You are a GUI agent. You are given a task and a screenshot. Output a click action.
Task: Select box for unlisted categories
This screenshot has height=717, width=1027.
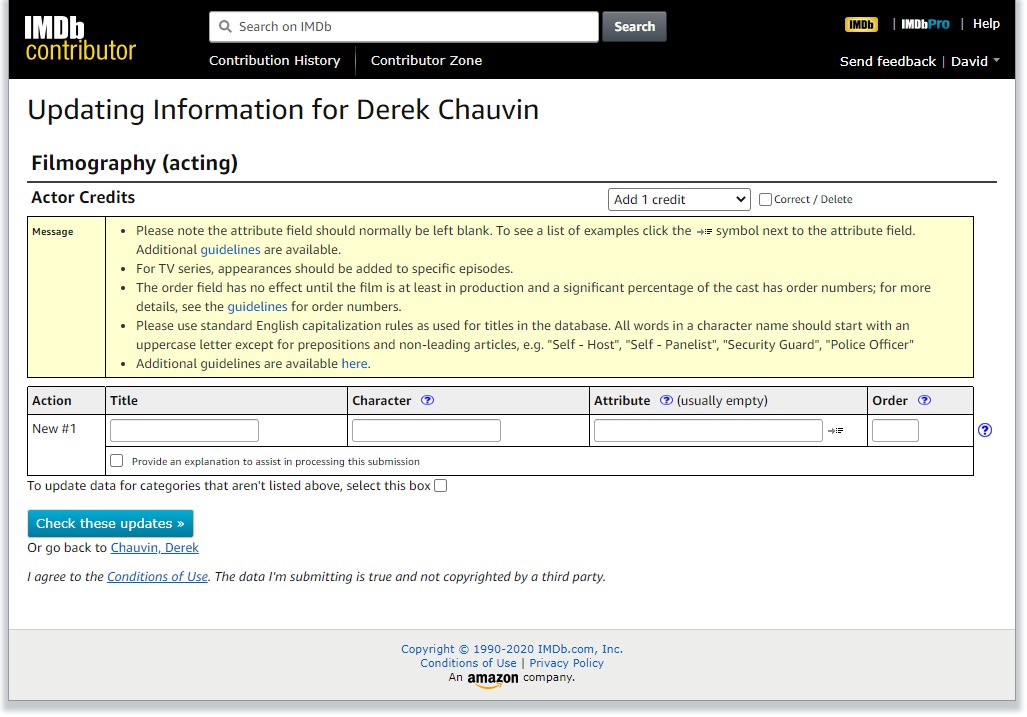(441, 486)
